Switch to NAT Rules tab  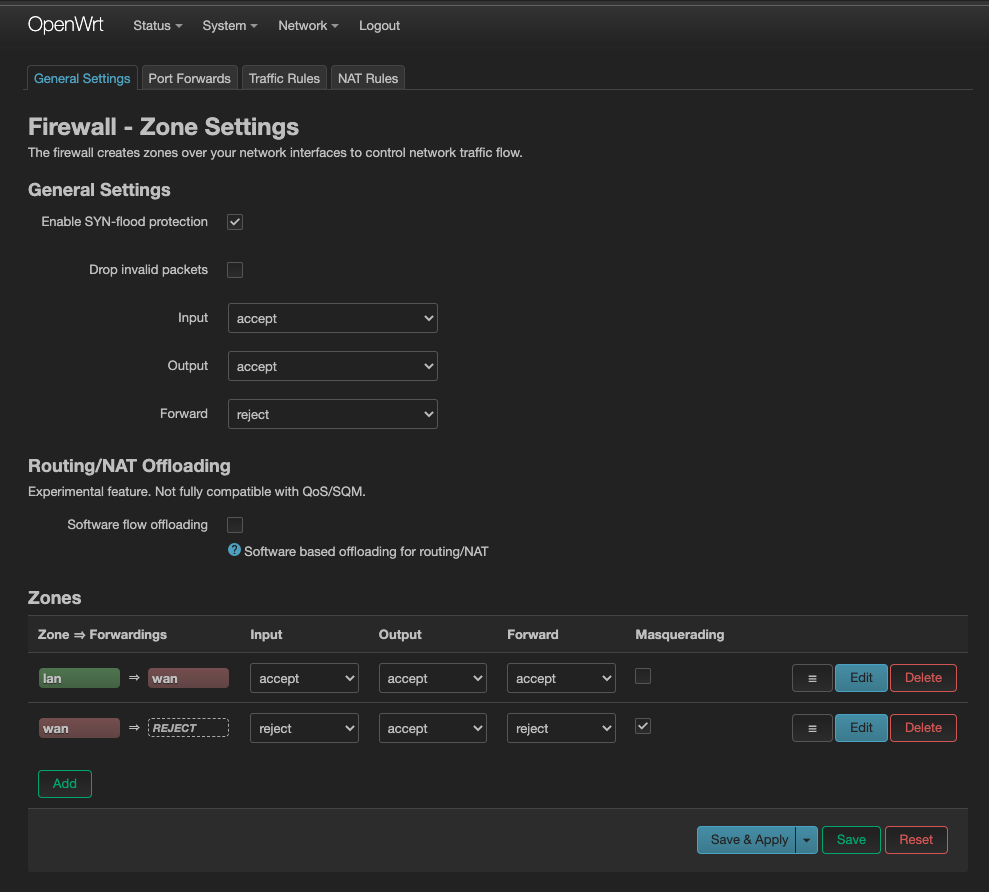[x=368, y=78]
